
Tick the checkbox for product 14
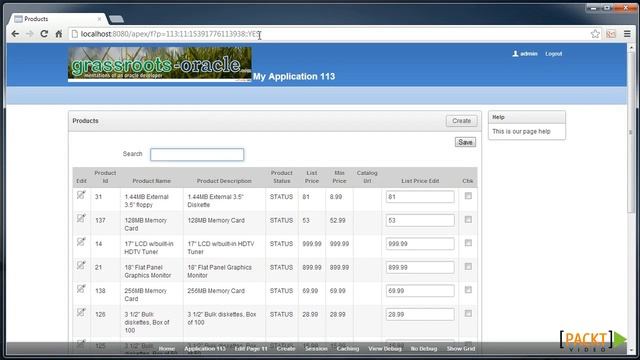(x=468, y=243)
